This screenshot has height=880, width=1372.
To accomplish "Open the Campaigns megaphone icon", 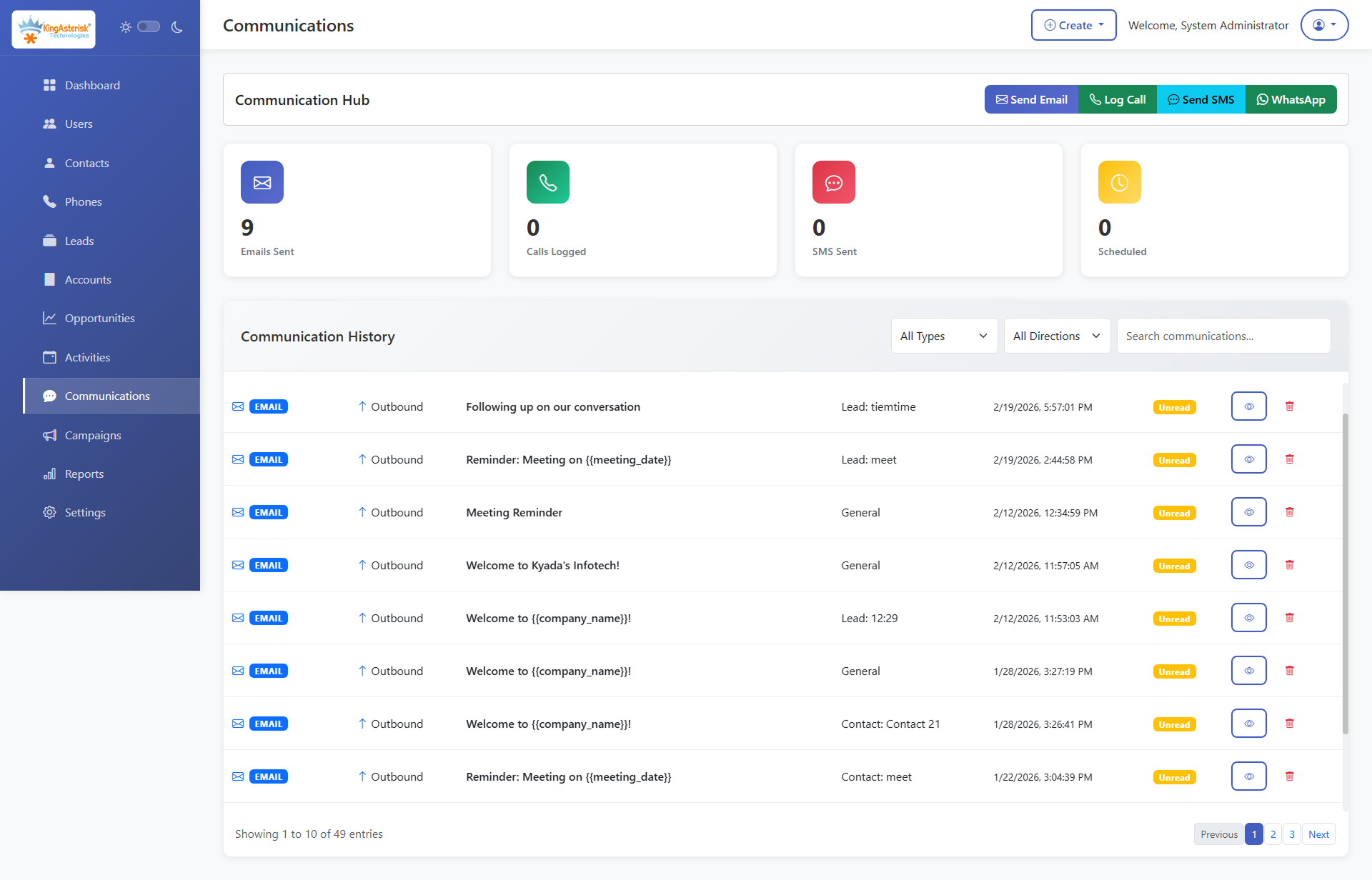I will tap(49, 435).
